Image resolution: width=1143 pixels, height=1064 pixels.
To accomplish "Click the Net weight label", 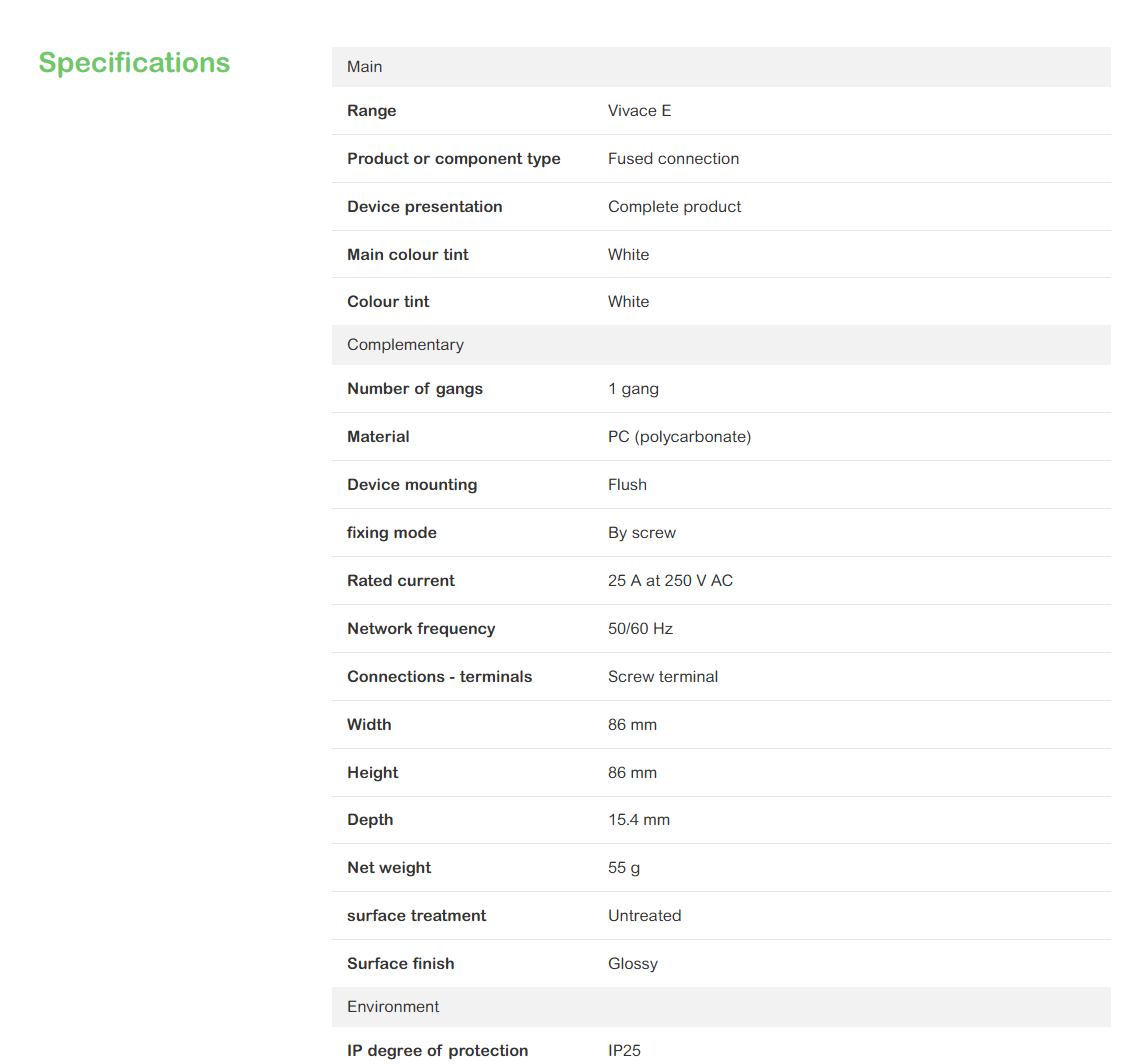I will pyautogui.click(x=389, y=868).
